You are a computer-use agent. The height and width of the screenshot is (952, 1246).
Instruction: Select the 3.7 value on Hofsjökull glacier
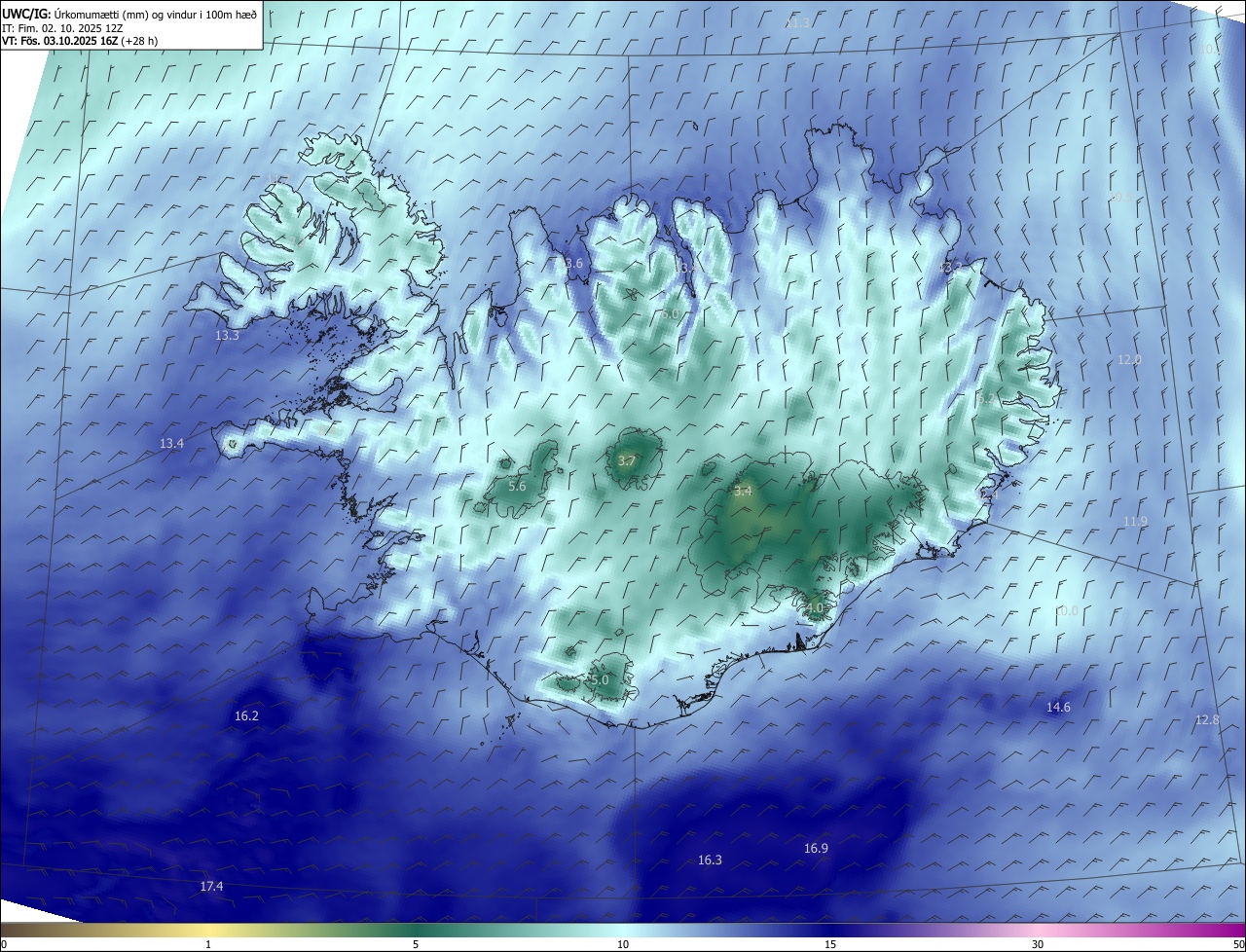pyautogui.click(x=627, y=460)
